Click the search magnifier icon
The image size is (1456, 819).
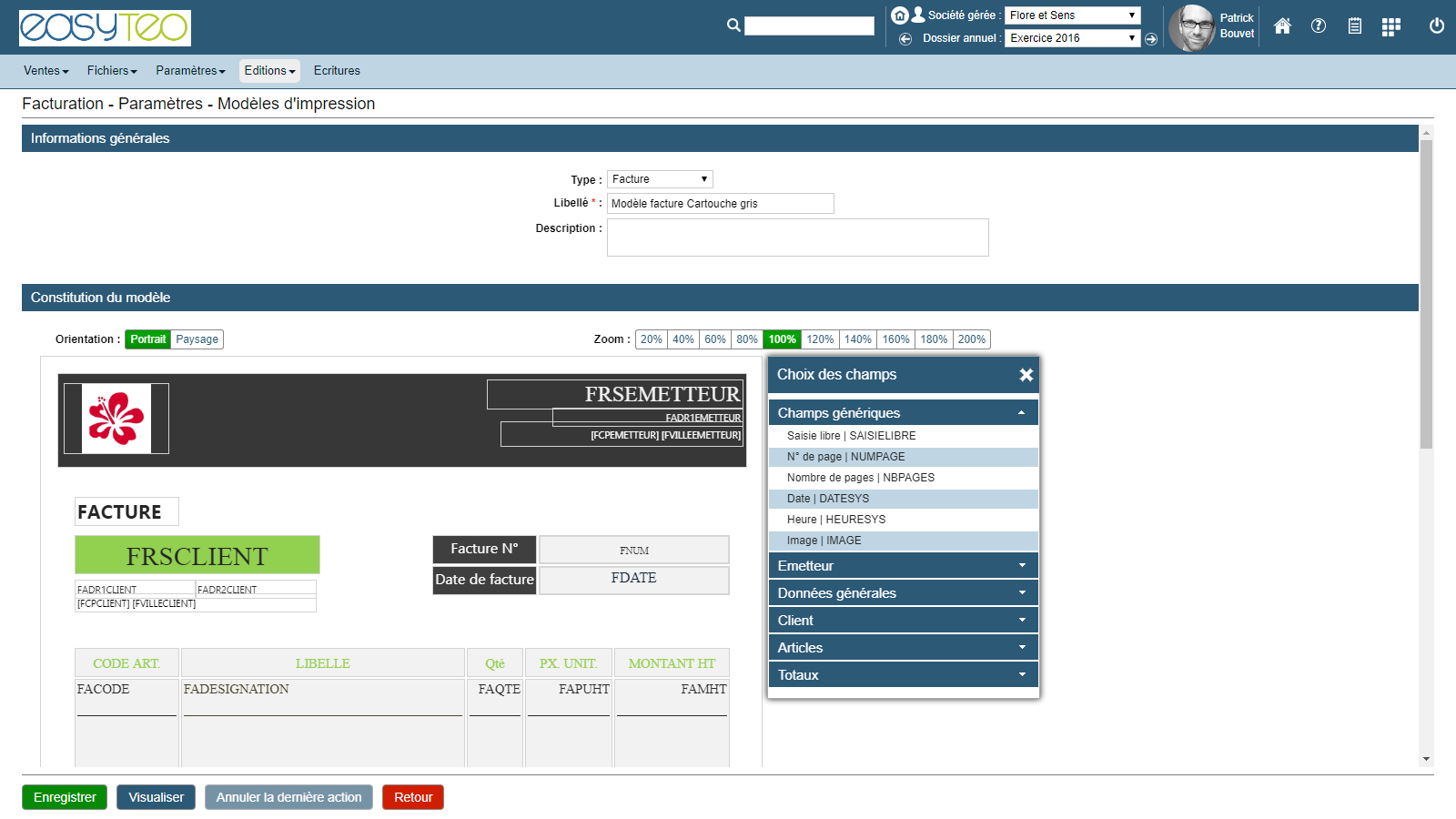pos(733,25)
